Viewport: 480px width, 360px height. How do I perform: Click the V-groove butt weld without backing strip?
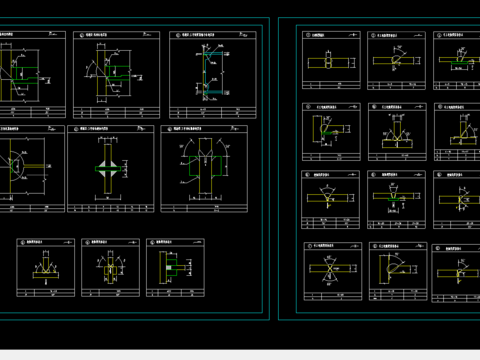point(330,200)
